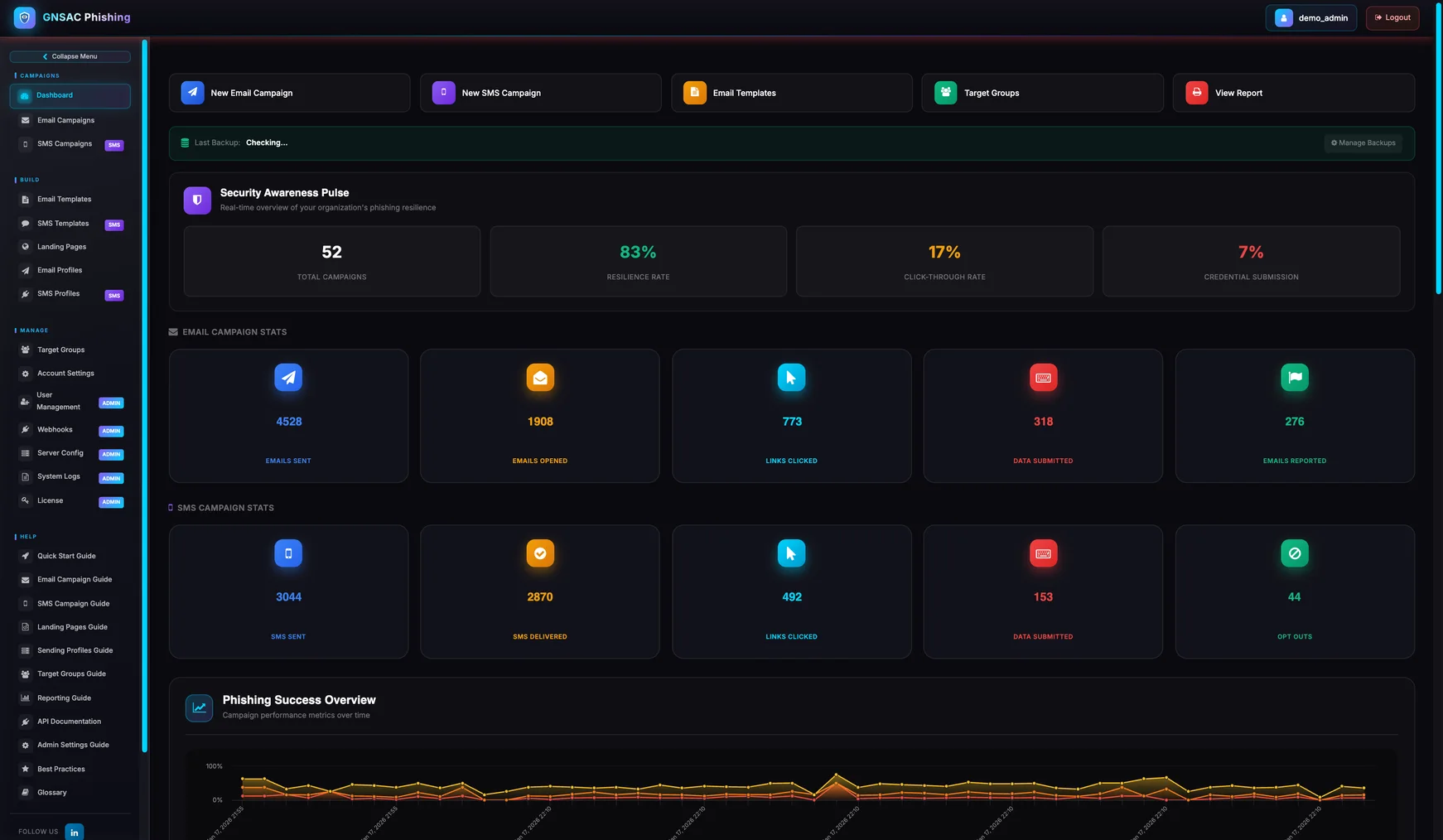Click Webhooks sidebar icon
Image resolution: width=1443 pixels, height=840 pixels.
25,430
